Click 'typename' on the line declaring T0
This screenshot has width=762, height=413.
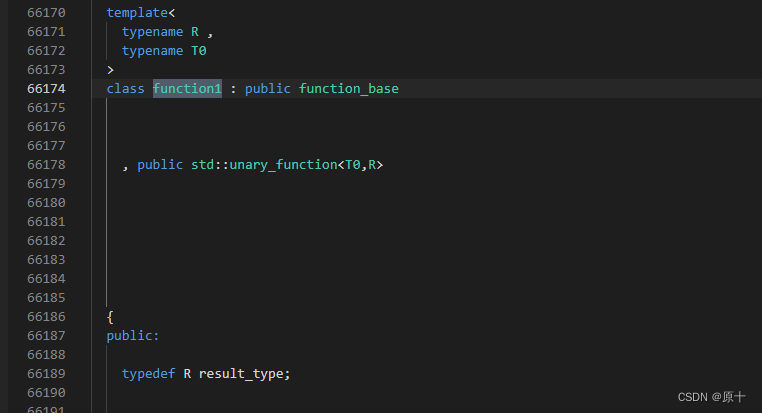click(x=153, y=51)
